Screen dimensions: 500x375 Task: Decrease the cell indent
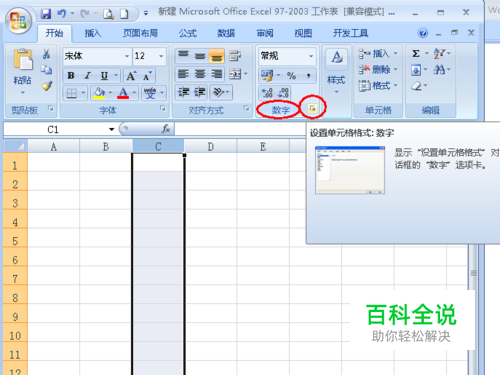tap(184, 92)
